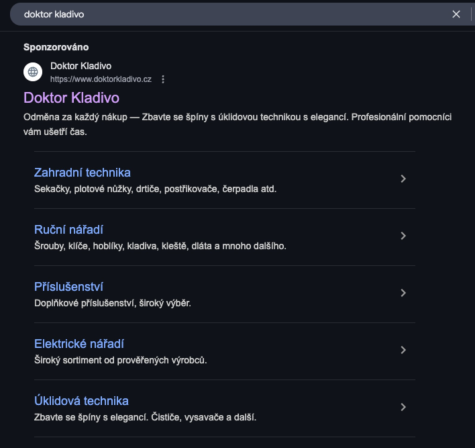Click the description 'Sekačky, plotové nůžky, drtiče...'

pos(155,189)
